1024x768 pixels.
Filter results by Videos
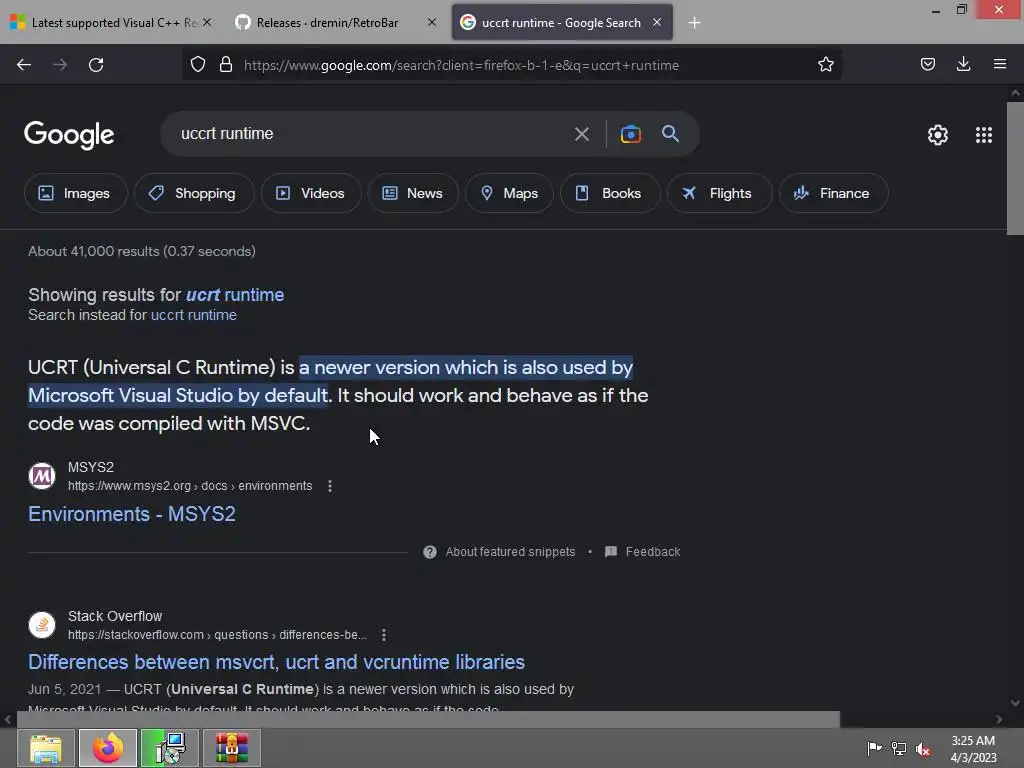click(x=311, y=193)
